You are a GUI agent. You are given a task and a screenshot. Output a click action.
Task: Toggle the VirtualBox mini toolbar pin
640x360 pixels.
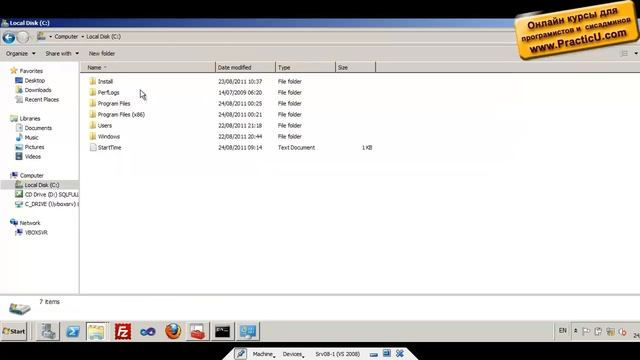pos(240,354)
